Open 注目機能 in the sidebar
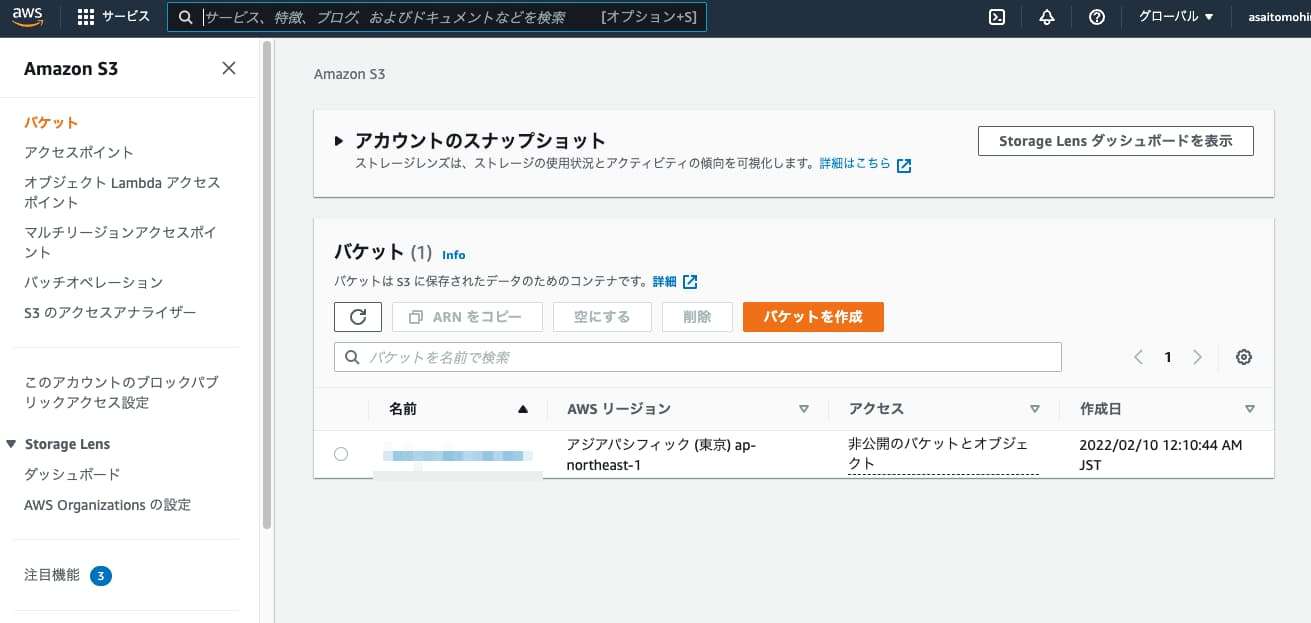Screen dimensions: 1311x623 [x=52, y=575]
